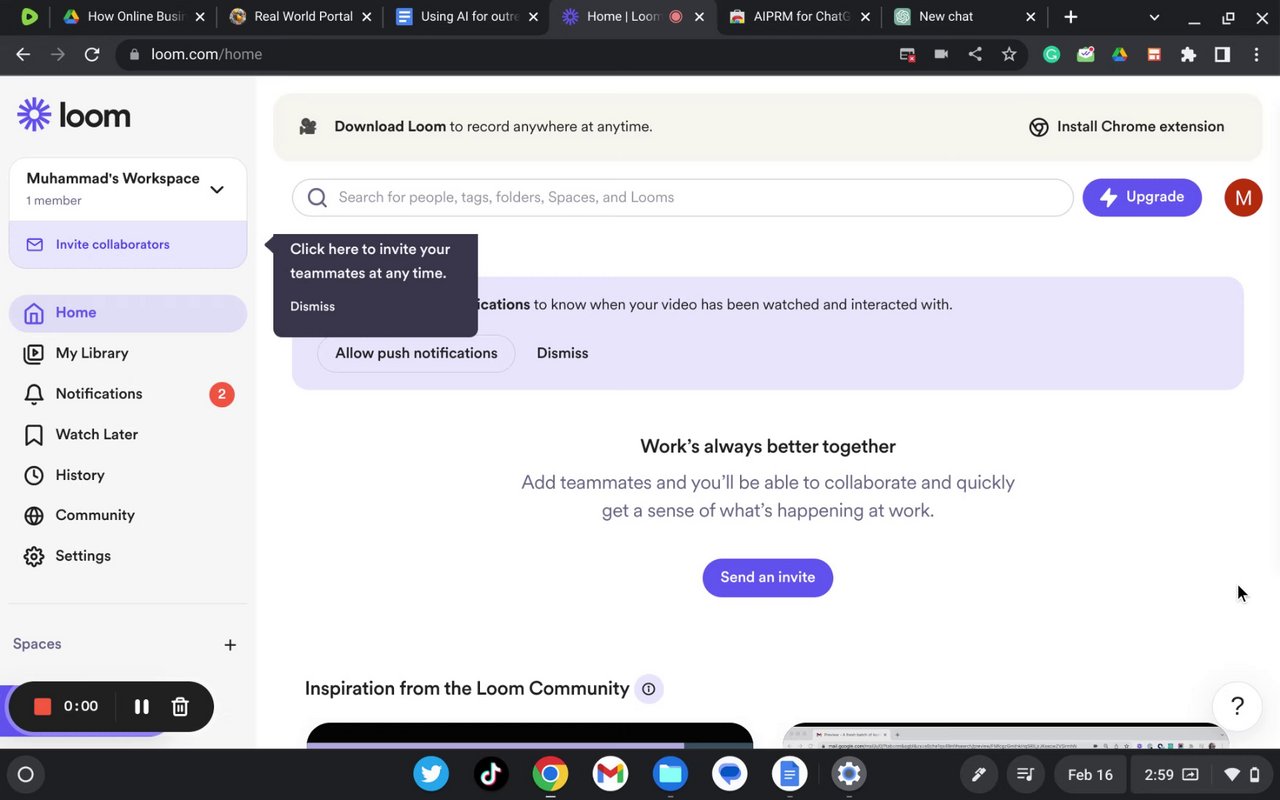Switch to Real World Portal tab
This screenshot has height=800, width=1280.
[300, 17]
